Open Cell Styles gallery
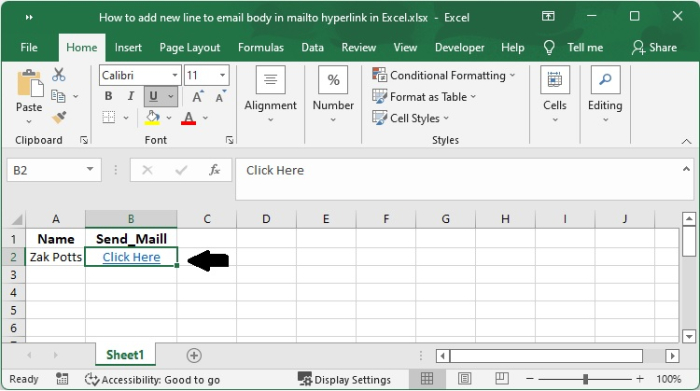Screen dimensions: 700x391 410,118
